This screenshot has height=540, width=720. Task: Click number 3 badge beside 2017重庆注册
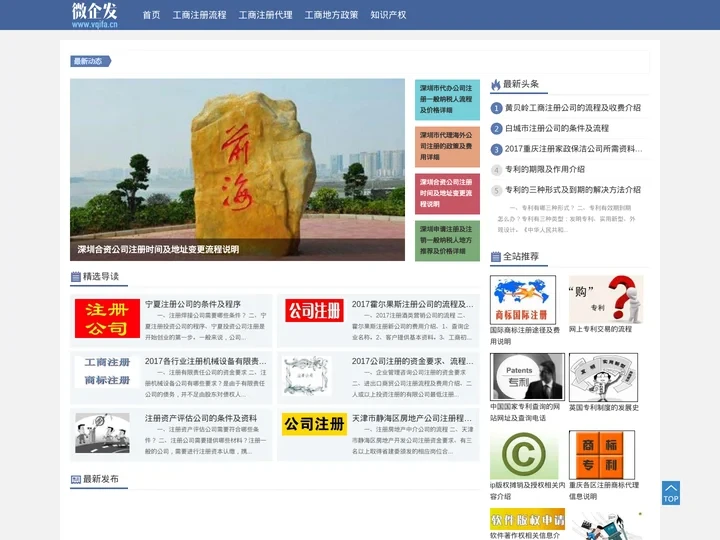[496, 149]
